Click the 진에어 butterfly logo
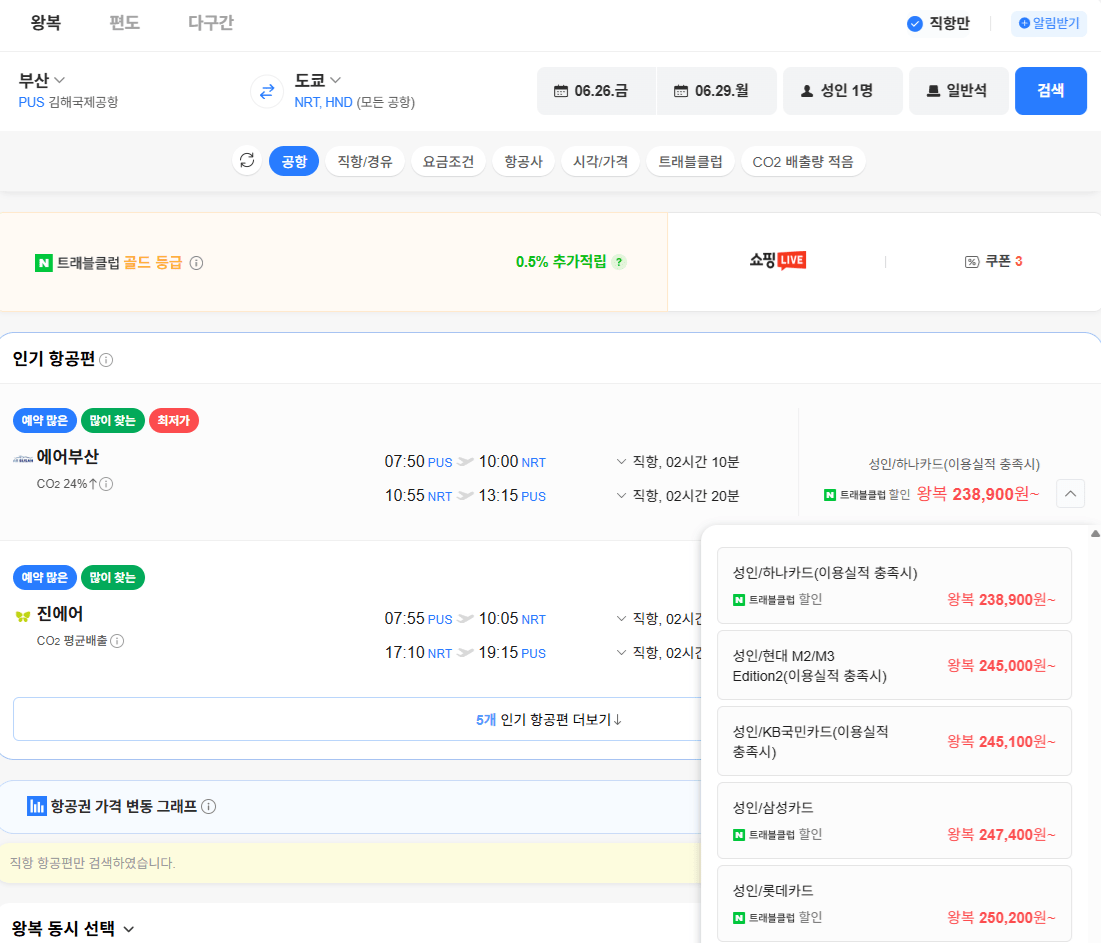Screen dimensions: 1101x943 click(x=23, y=616)
